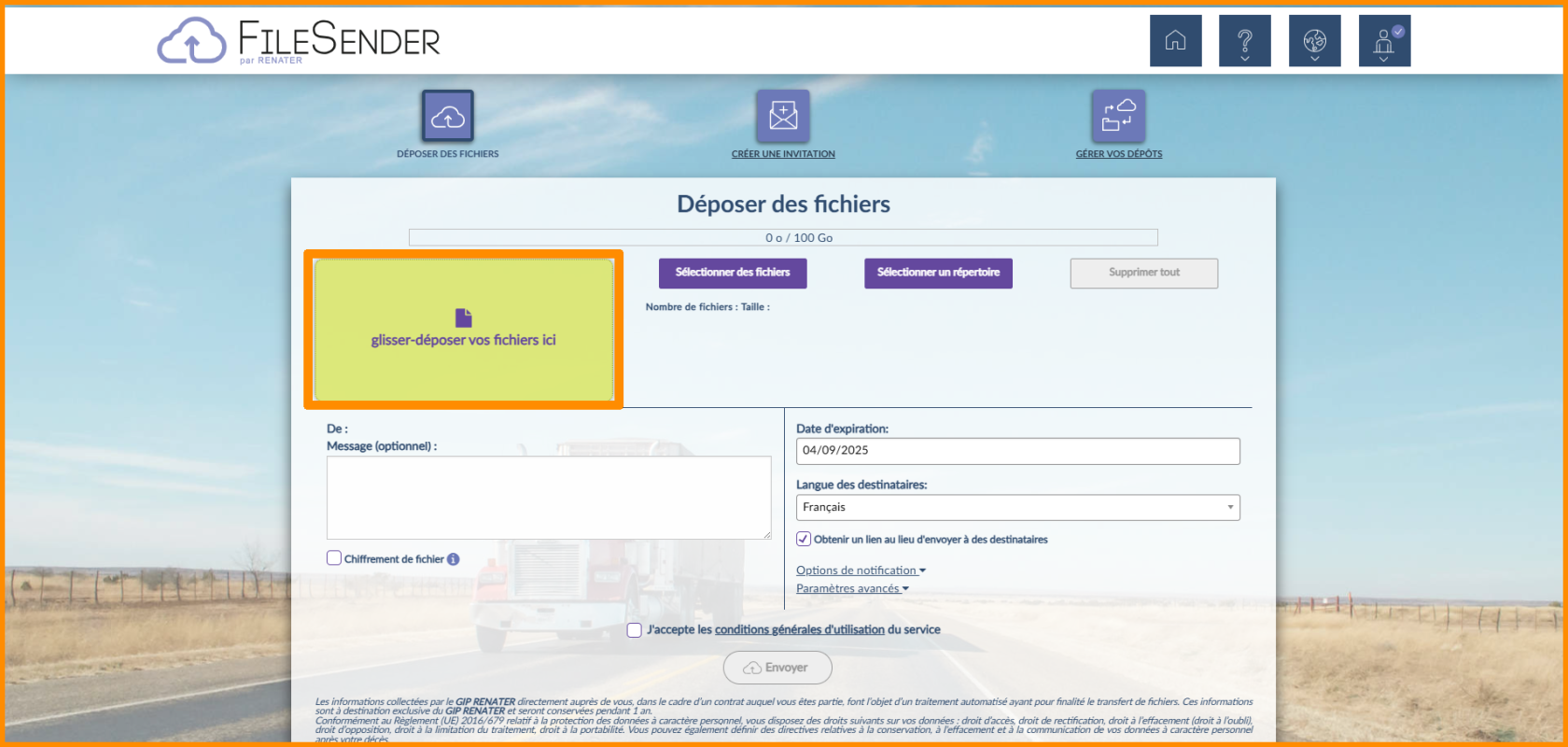1568x747 pixels.
Task: Click the Date d'expiration field
Action: coord(1017,450)
